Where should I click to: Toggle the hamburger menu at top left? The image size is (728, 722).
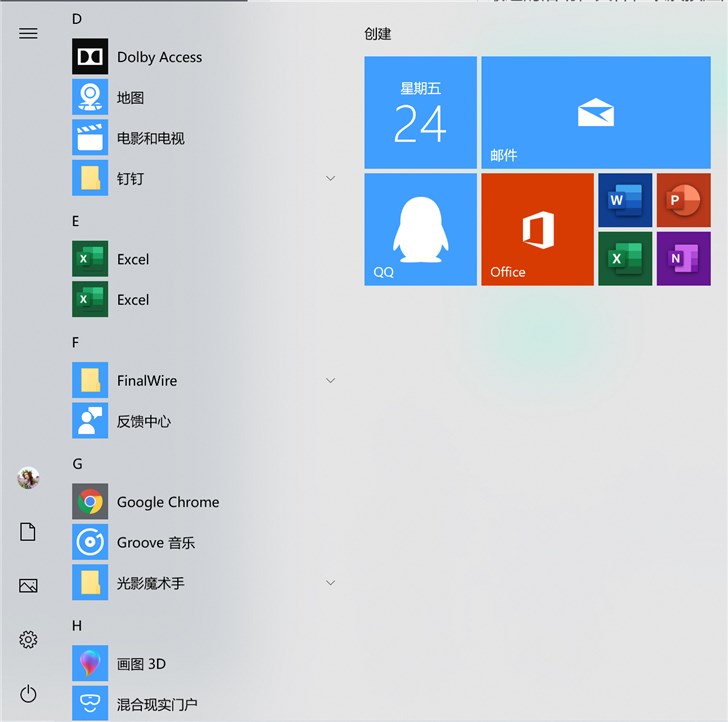28,33
